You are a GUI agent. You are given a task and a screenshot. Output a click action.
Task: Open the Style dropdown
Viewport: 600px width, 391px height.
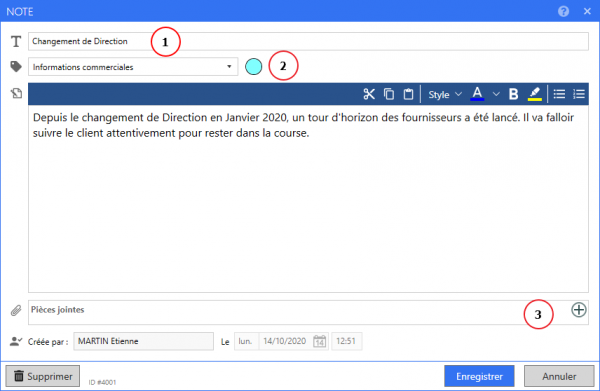445,94
